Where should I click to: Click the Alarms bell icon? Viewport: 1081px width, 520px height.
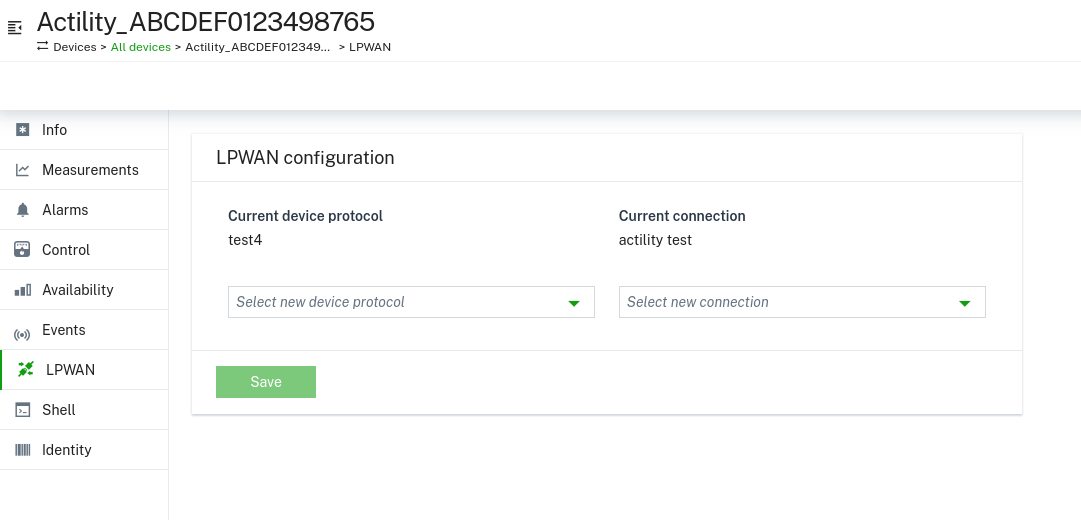click(23, 210)
